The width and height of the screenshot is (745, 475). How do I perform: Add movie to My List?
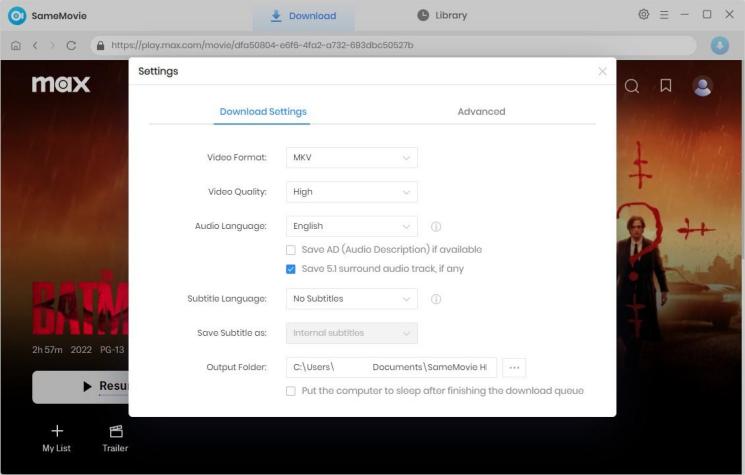pos(57,438)
